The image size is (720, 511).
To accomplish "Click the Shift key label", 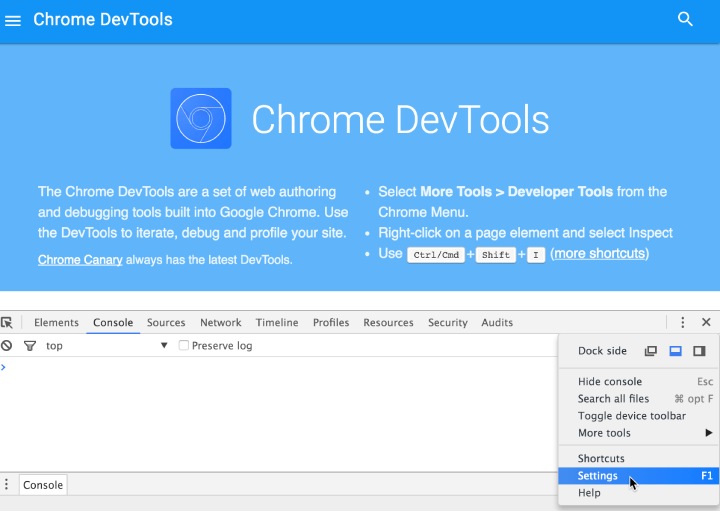I will 495,255.
